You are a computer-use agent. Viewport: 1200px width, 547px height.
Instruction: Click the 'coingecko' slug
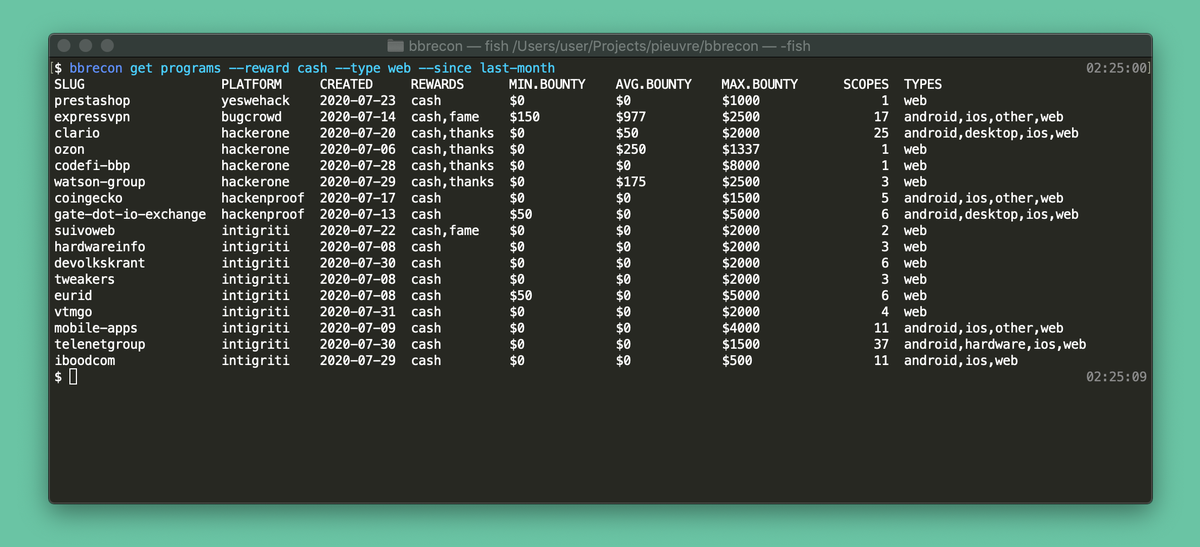point(88,198)
